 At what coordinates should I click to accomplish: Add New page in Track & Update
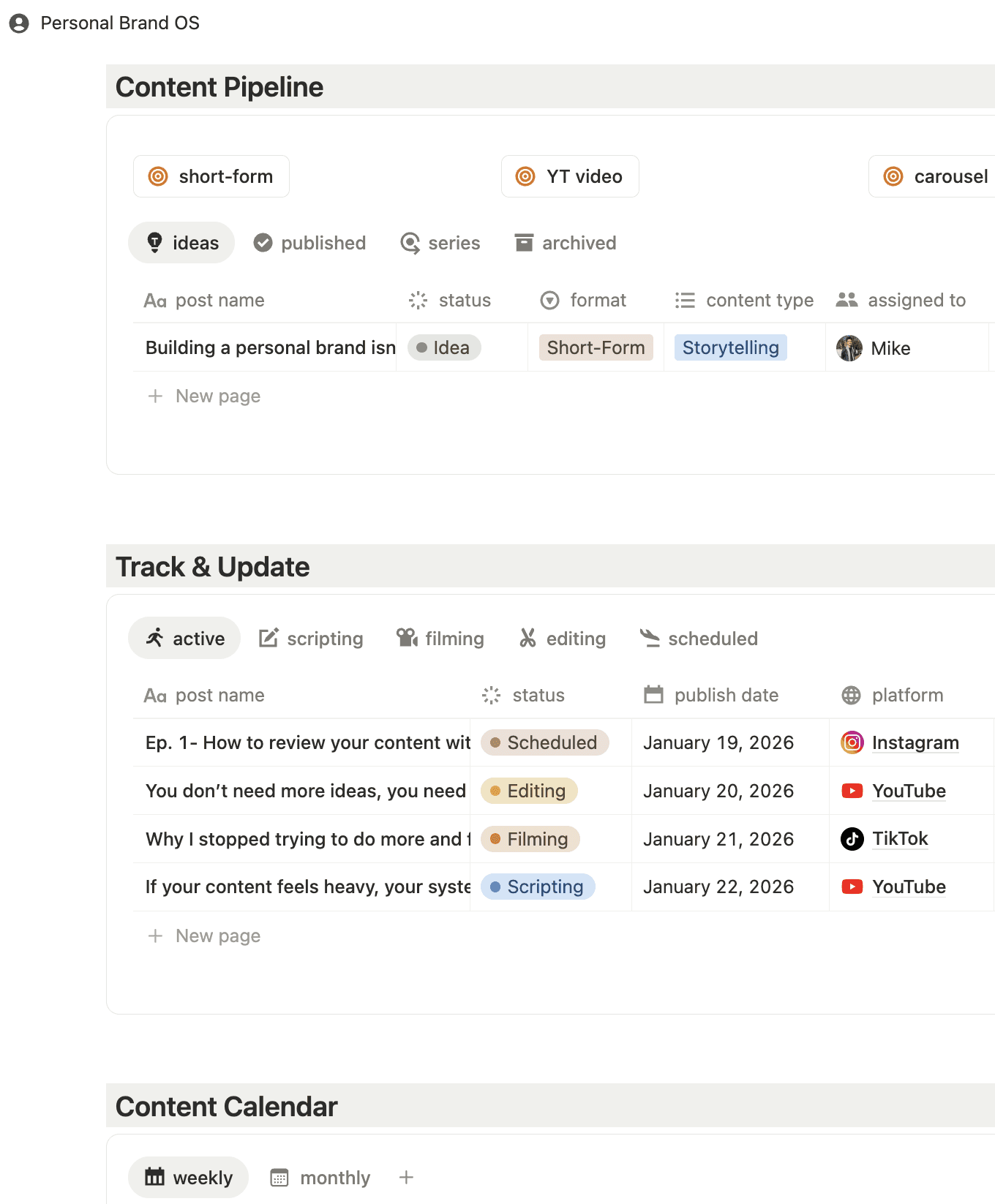204,936
